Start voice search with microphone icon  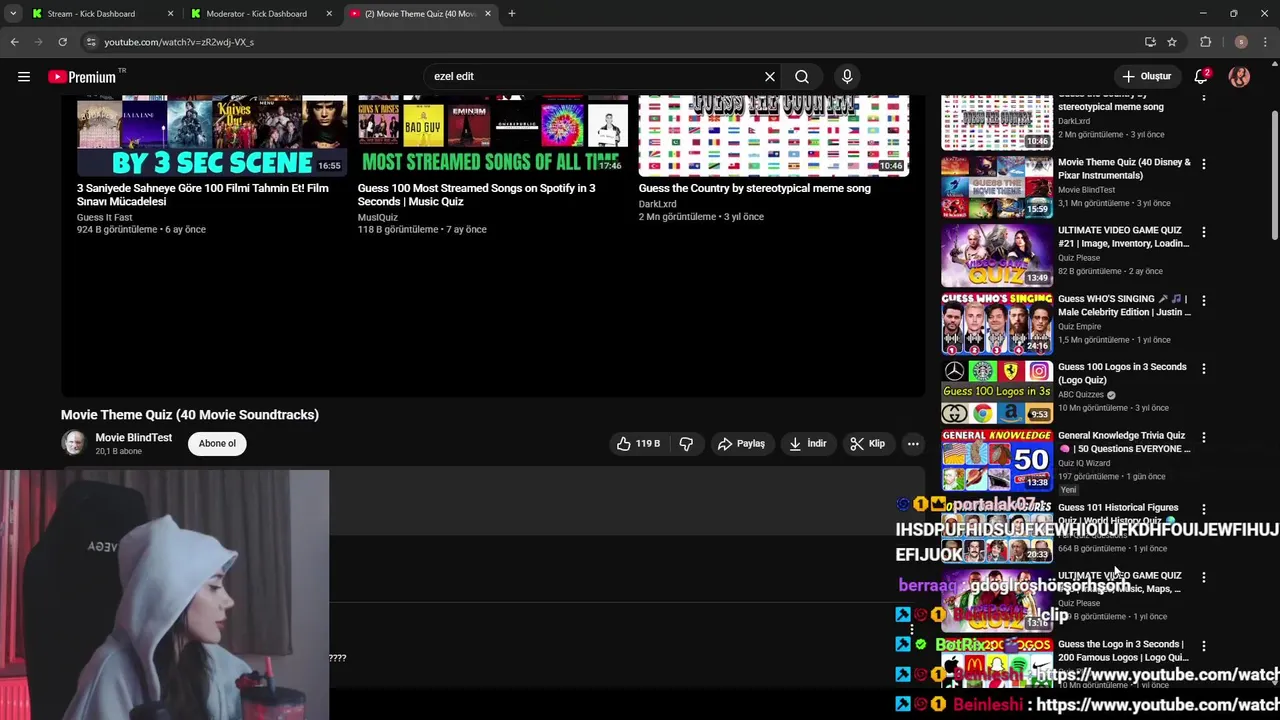click(x=847, y=77)
